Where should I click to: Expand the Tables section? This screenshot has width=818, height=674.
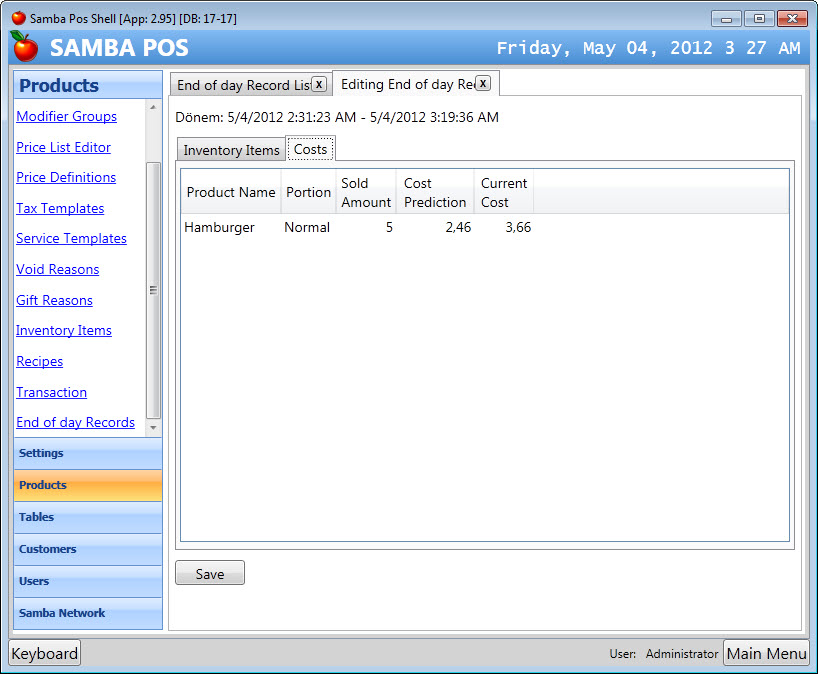tap(88, 517)
